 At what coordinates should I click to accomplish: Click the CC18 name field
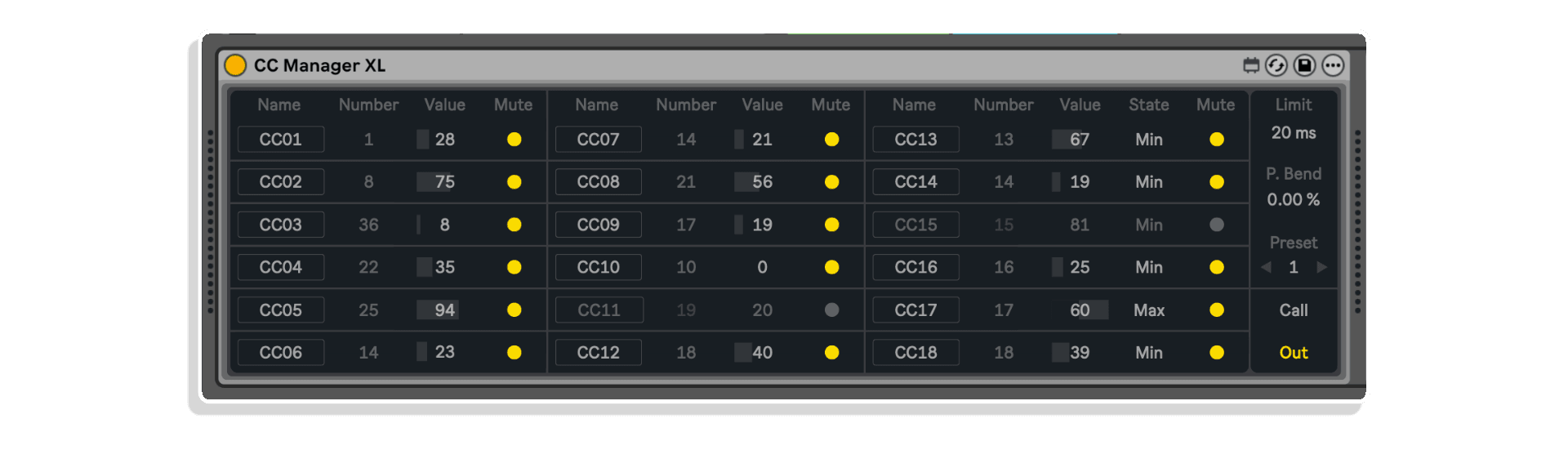(915, 353)
